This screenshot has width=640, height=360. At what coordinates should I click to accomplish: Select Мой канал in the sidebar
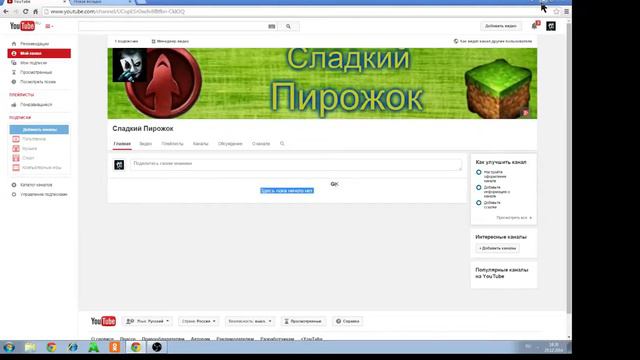[x=39, y=53]
